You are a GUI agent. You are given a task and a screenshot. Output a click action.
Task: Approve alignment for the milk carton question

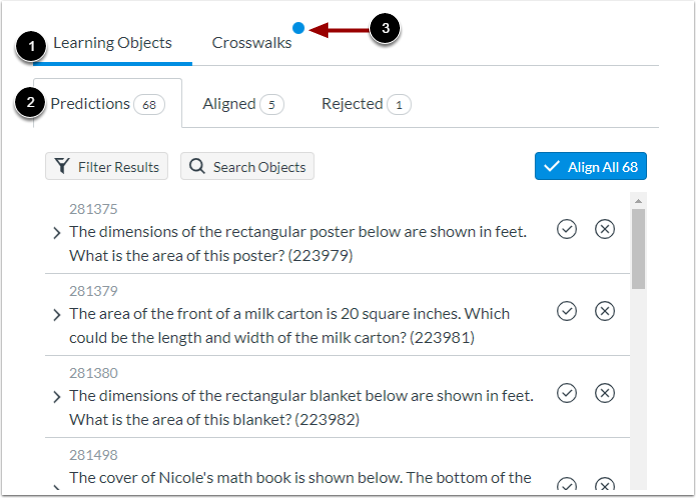click(x=567, y=312)
